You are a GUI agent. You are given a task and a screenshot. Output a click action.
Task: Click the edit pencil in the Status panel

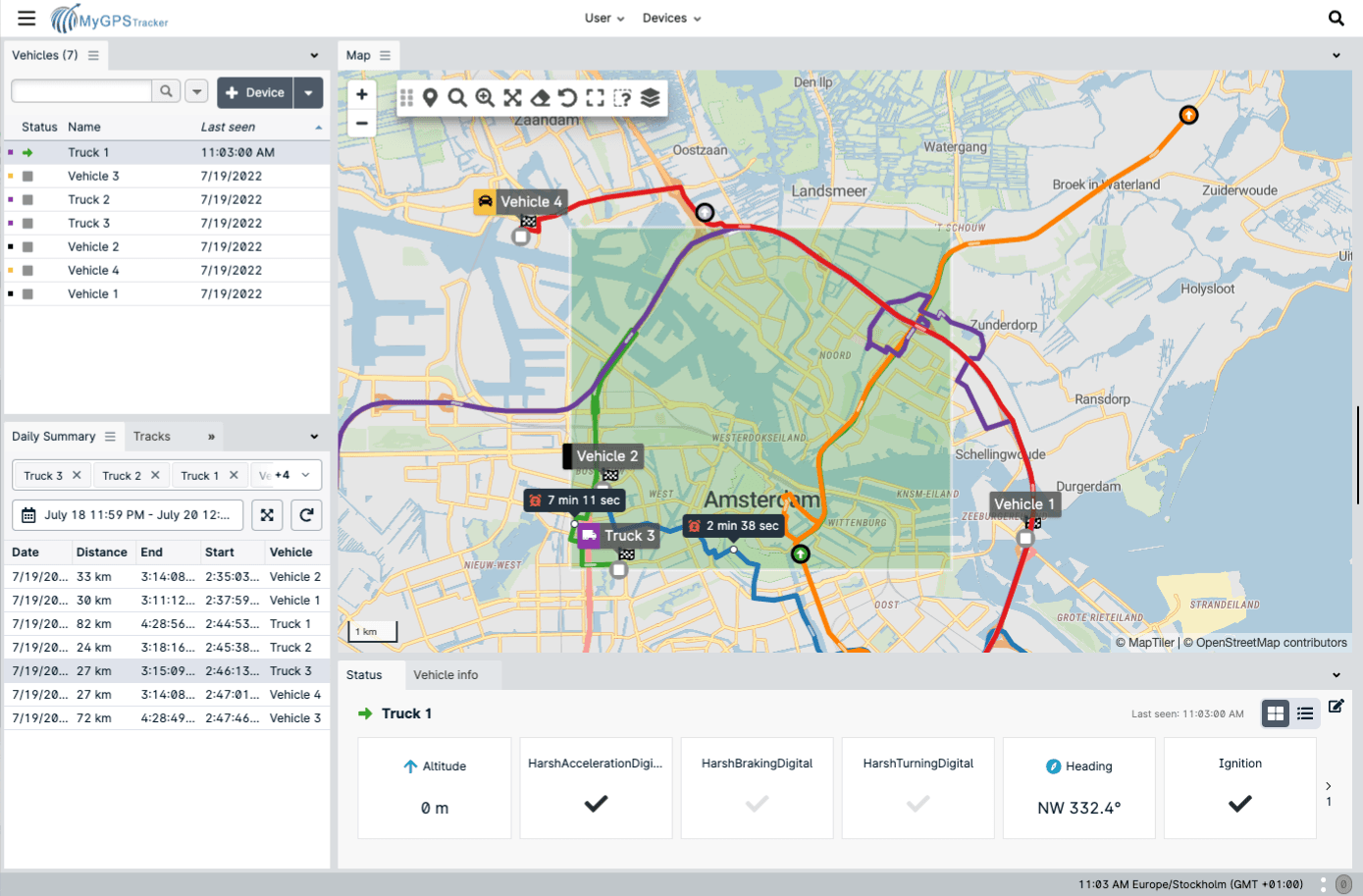click(x=1337, y=706)
